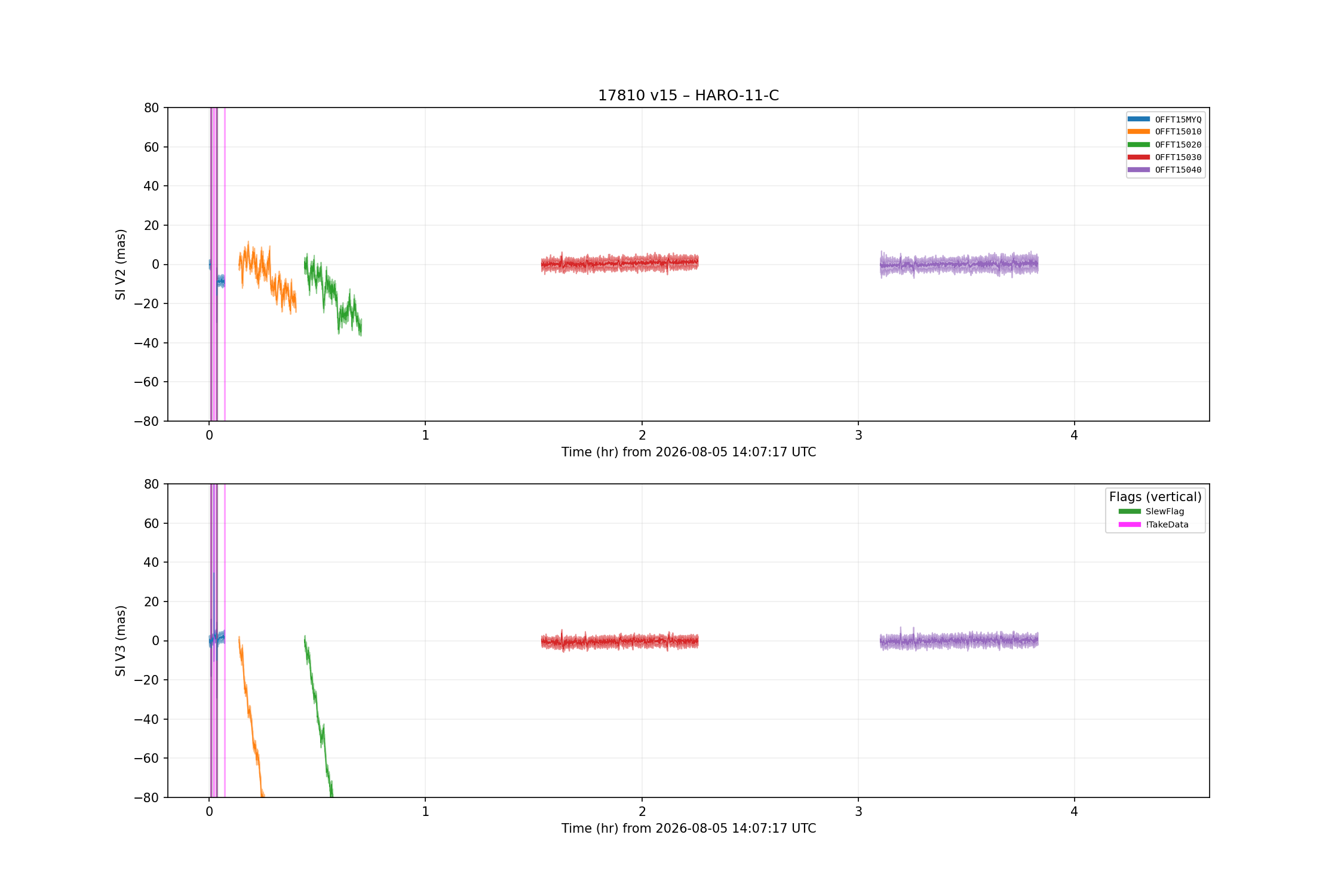Click the green OFFT15020 legend swatch
The height and width of the screenshot is (896, 1344).
pos(1139,145)
